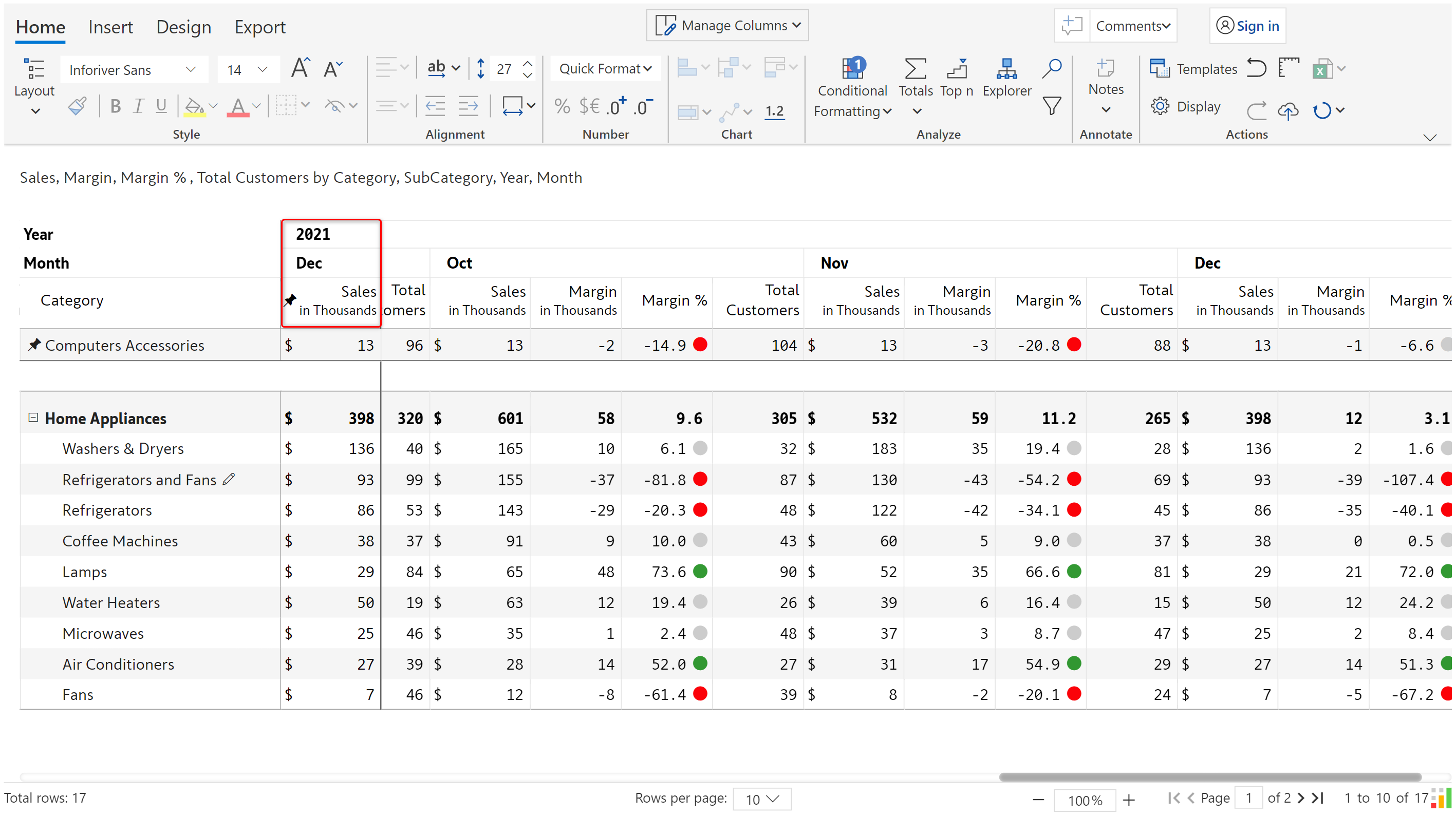Image resolution: width=1456 pixels, height=816 pixels.
Task: Switch to the Design tab
Action: (x=183, y=27)
